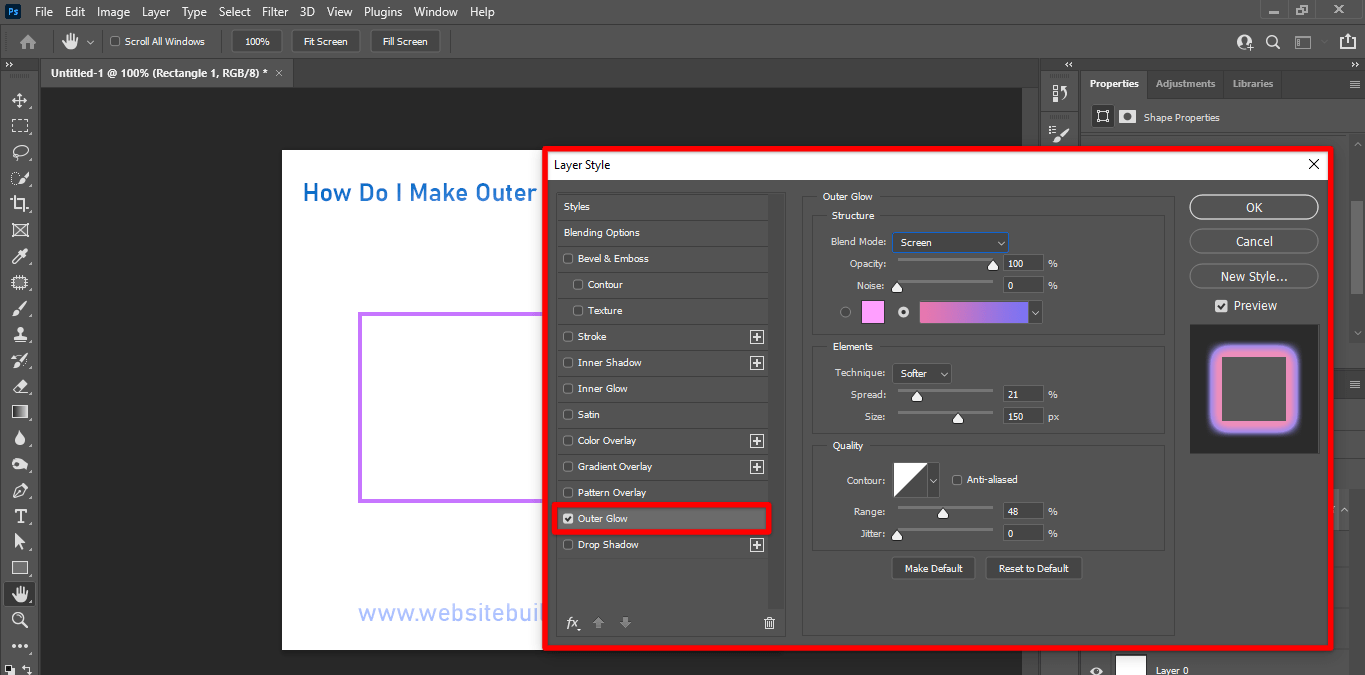This screenshot has height=675, width=1365.
Task: Switch to the Adjustments tab
Action: pos(1184,84)
